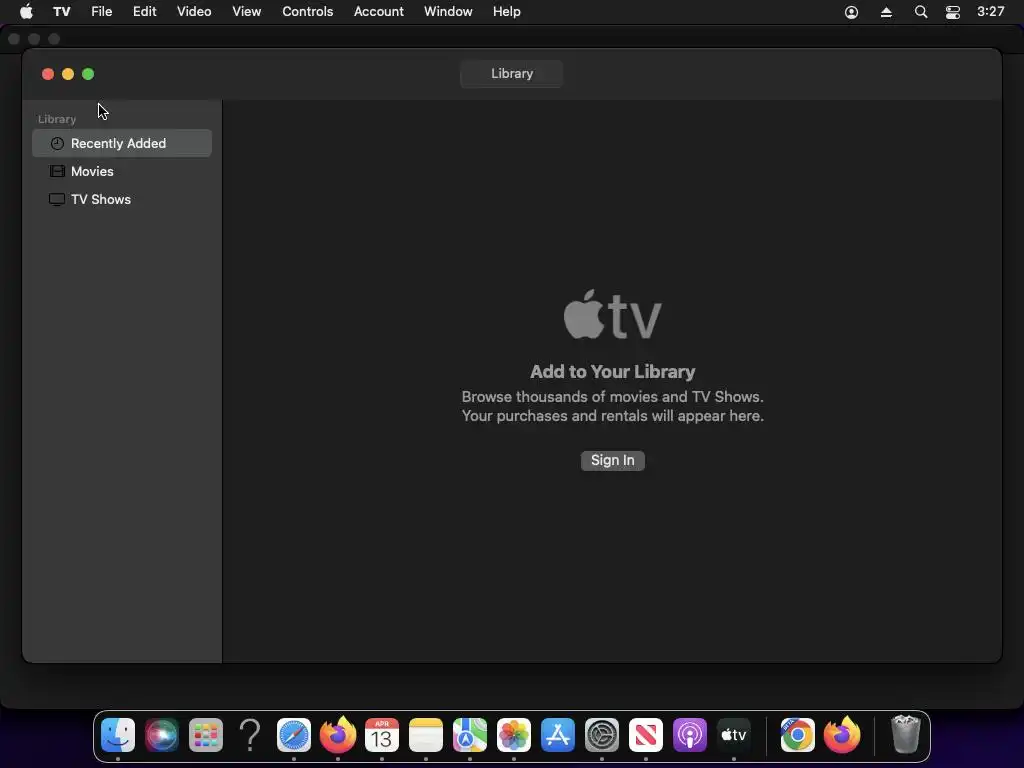Screen dimensions: 1024x768
Task: Open Chrome Beta from the Dock
Action: [797, 735]
